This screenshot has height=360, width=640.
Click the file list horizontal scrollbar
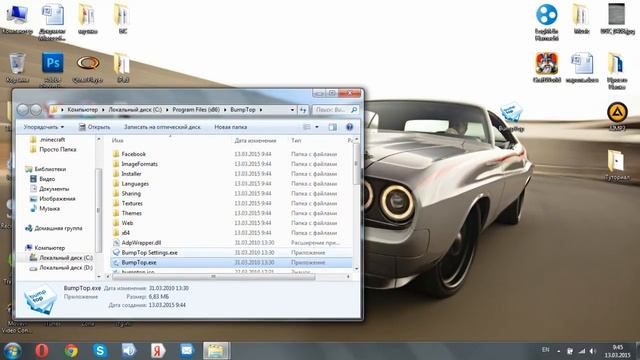[x=213, y=277]
